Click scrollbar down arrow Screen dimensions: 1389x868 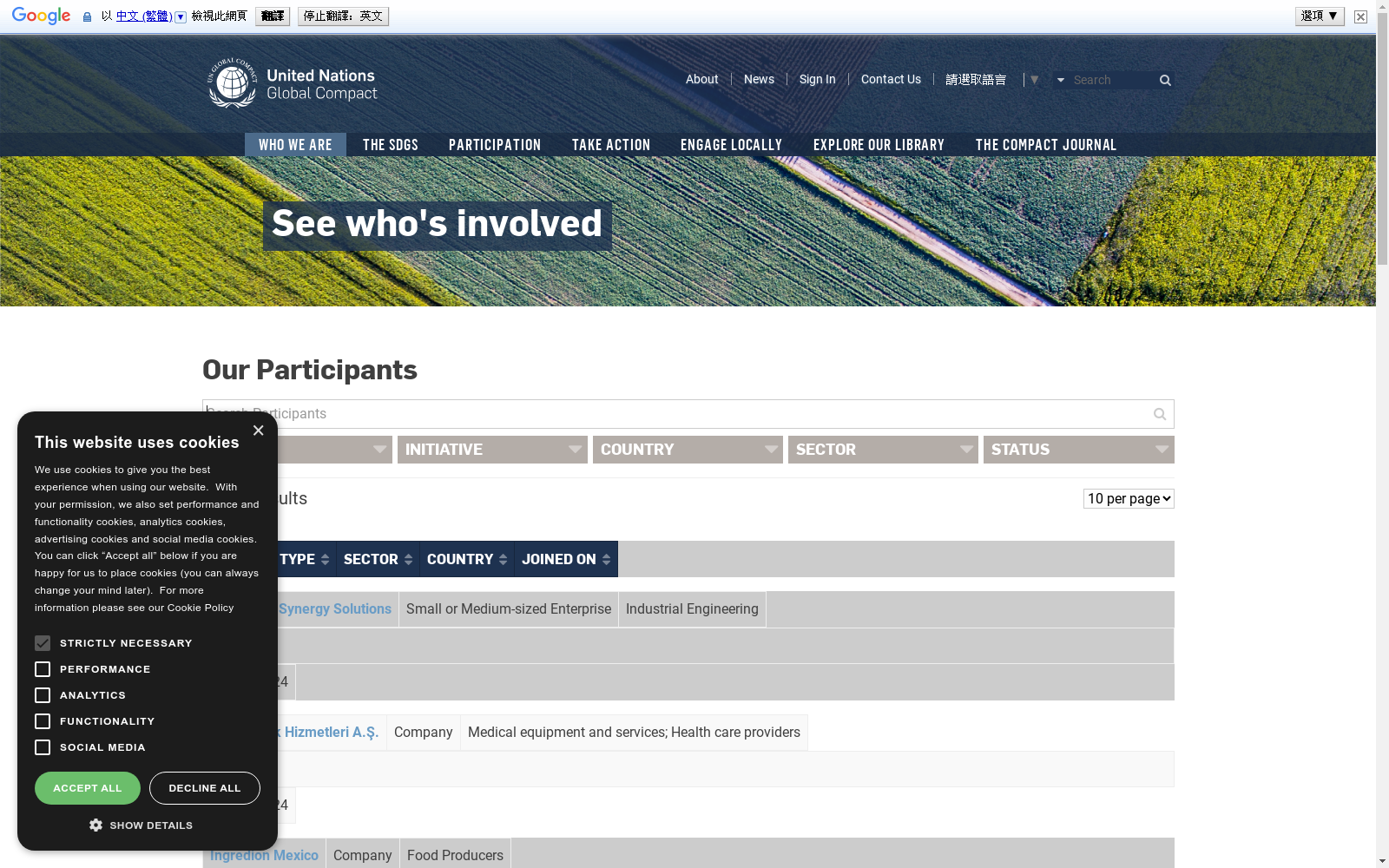[x=1382, y=861]
